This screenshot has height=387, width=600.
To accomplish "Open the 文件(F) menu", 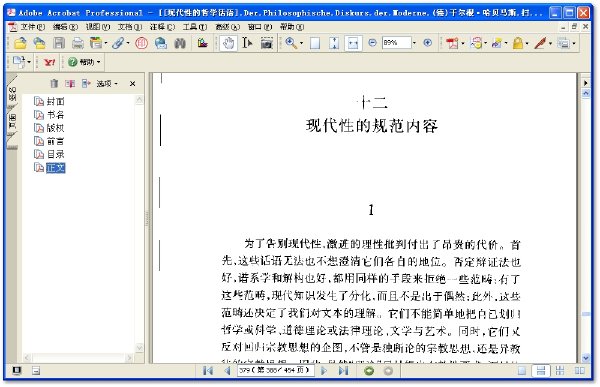I will [33, 27].
